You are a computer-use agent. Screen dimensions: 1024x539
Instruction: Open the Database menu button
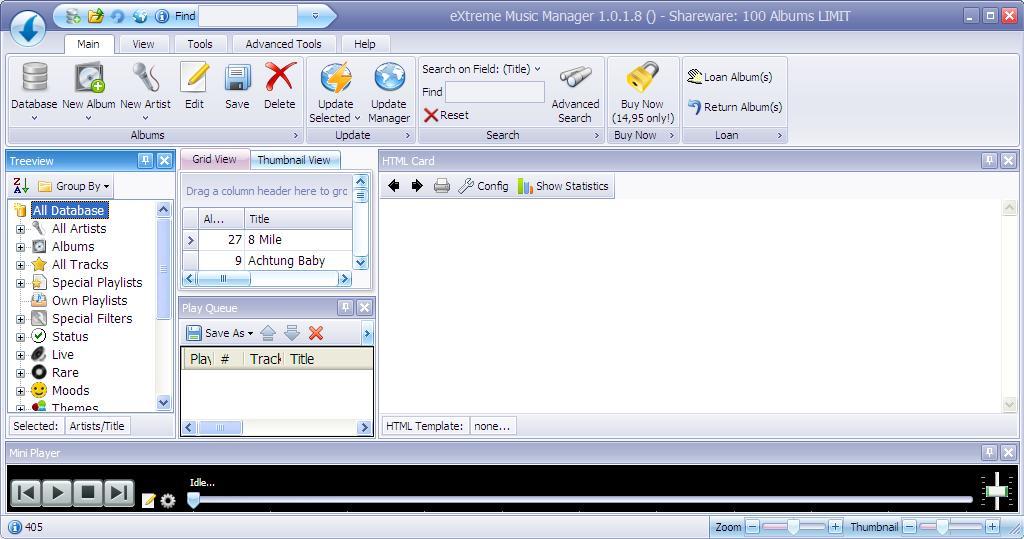pyautogui.click(x=34, y=91)
